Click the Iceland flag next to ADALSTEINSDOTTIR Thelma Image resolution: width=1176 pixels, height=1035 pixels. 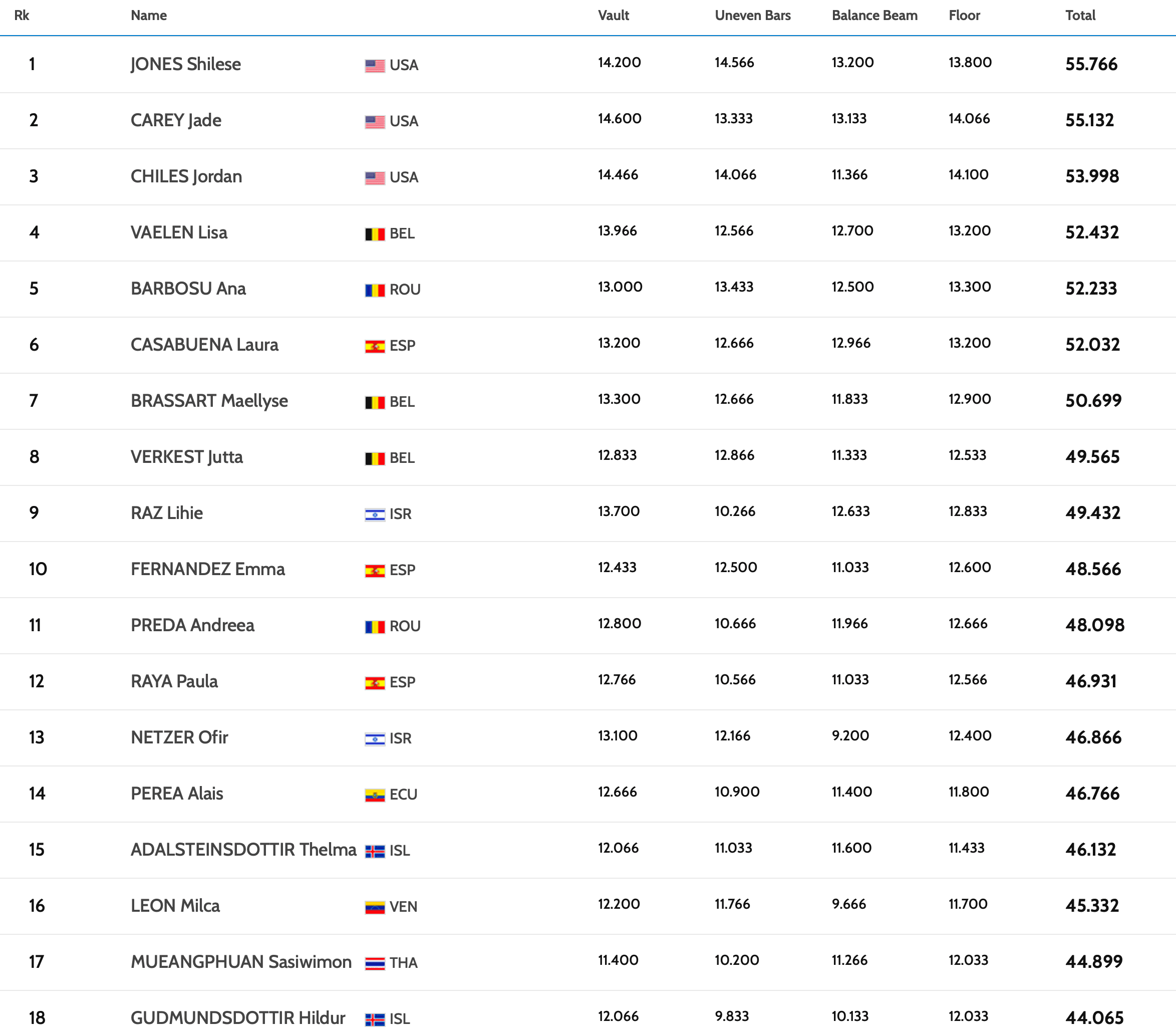[375, 851]
